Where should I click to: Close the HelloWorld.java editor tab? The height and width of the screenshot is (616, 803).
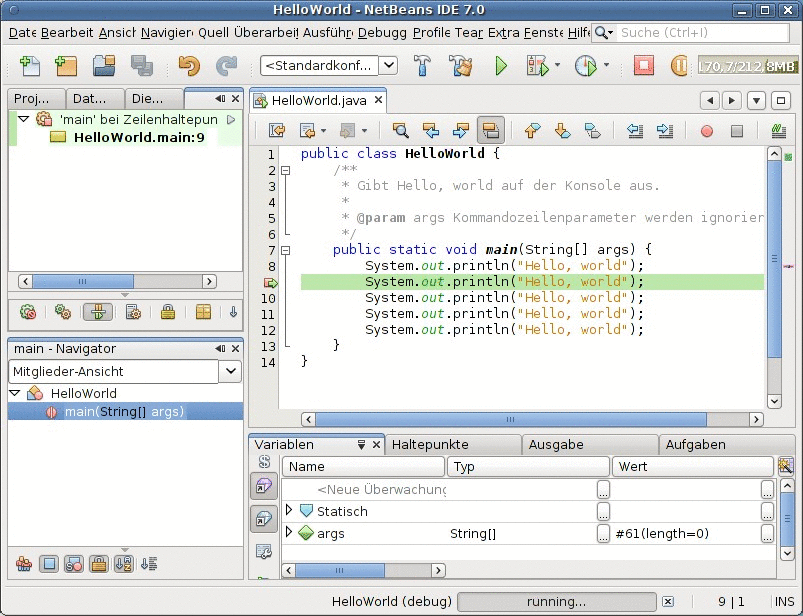click(x=378, y=100)
